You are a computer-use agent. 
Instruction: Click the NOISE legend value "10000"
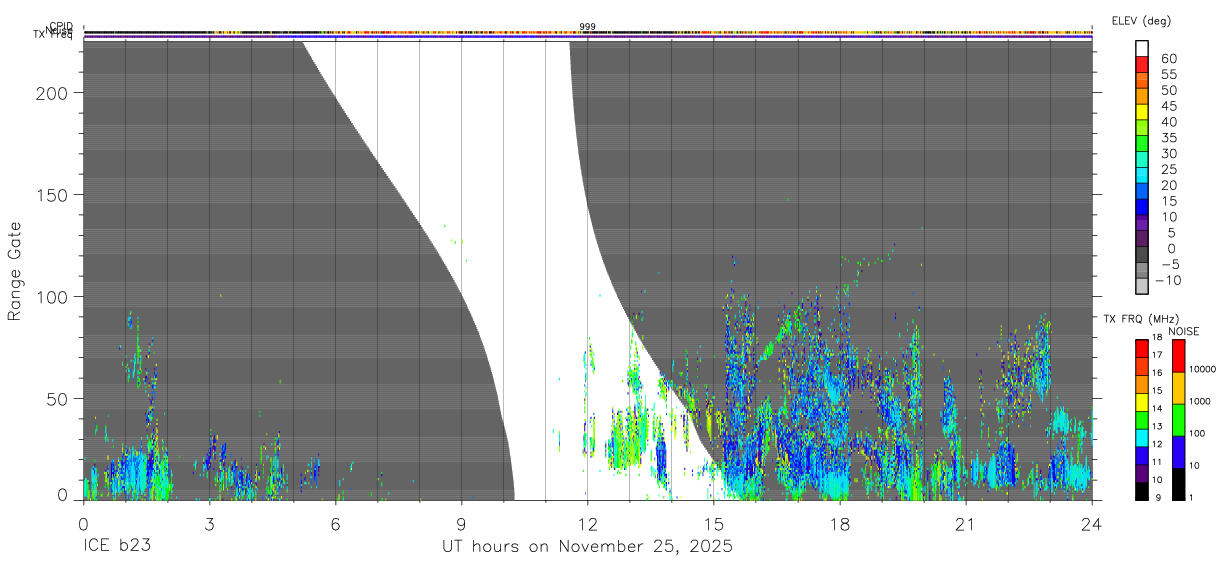coord(1202,369)
